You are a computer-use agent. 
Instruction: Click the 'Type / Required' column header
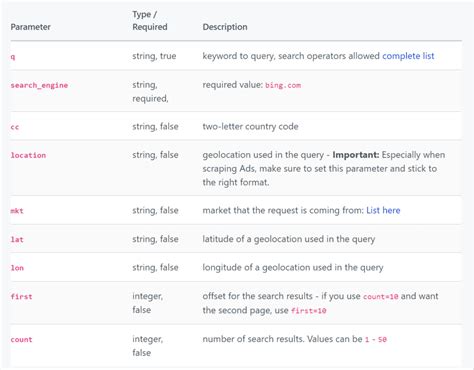[x=150, y=21]
